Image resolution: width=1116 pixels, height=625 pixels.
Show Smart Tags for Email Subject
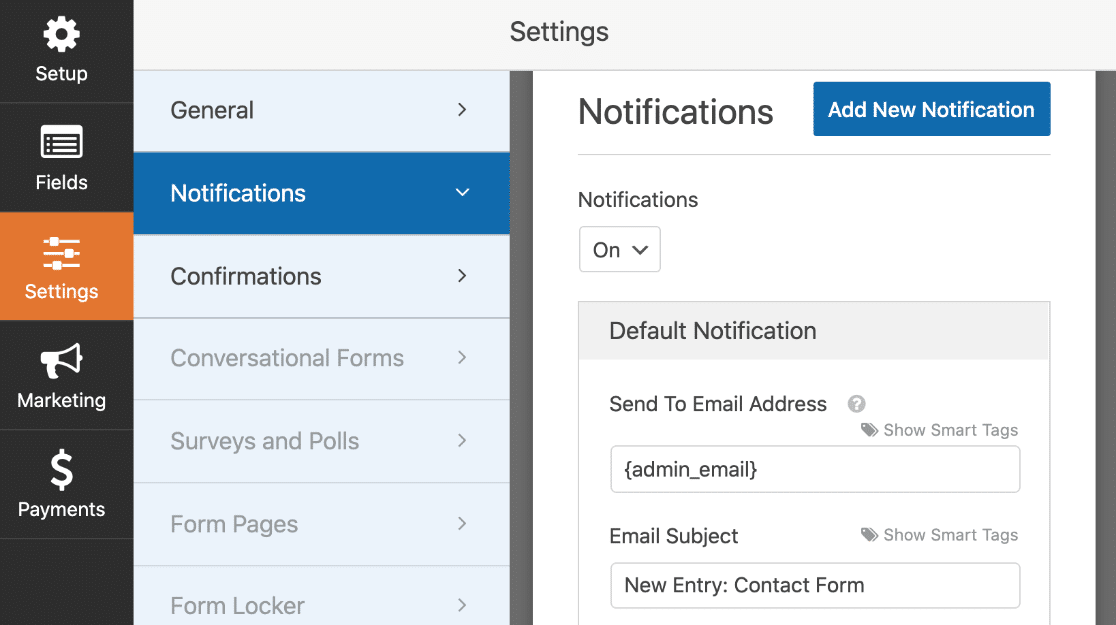pyautogui.click(x=950, y=535)
